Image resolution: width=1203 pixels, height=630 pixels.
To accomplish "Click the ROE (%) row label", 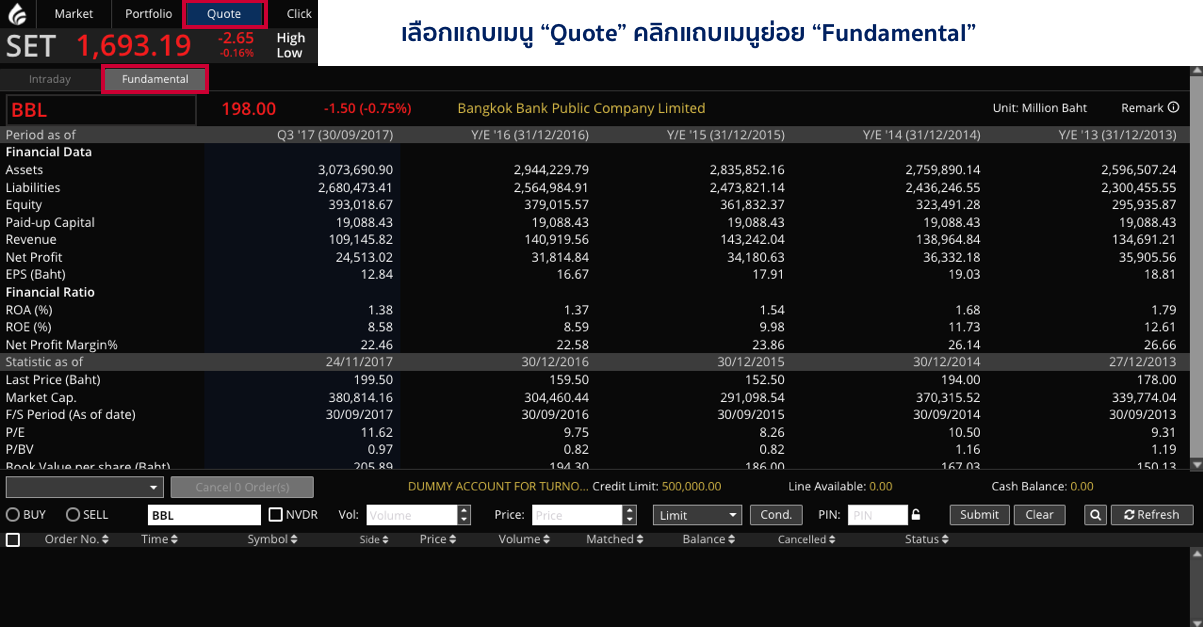I will [x=31, y=327].
